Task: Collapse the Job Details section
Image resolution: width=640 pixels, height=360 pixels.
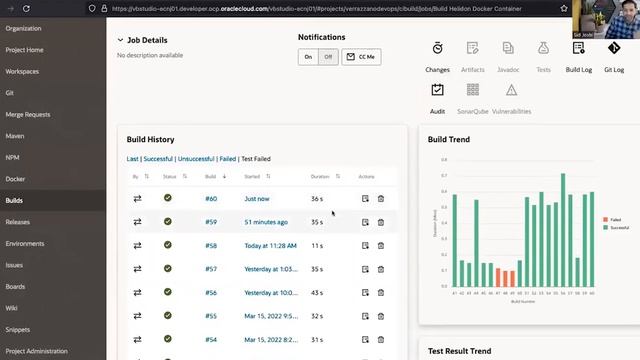Action: click(x=120, y=40)
